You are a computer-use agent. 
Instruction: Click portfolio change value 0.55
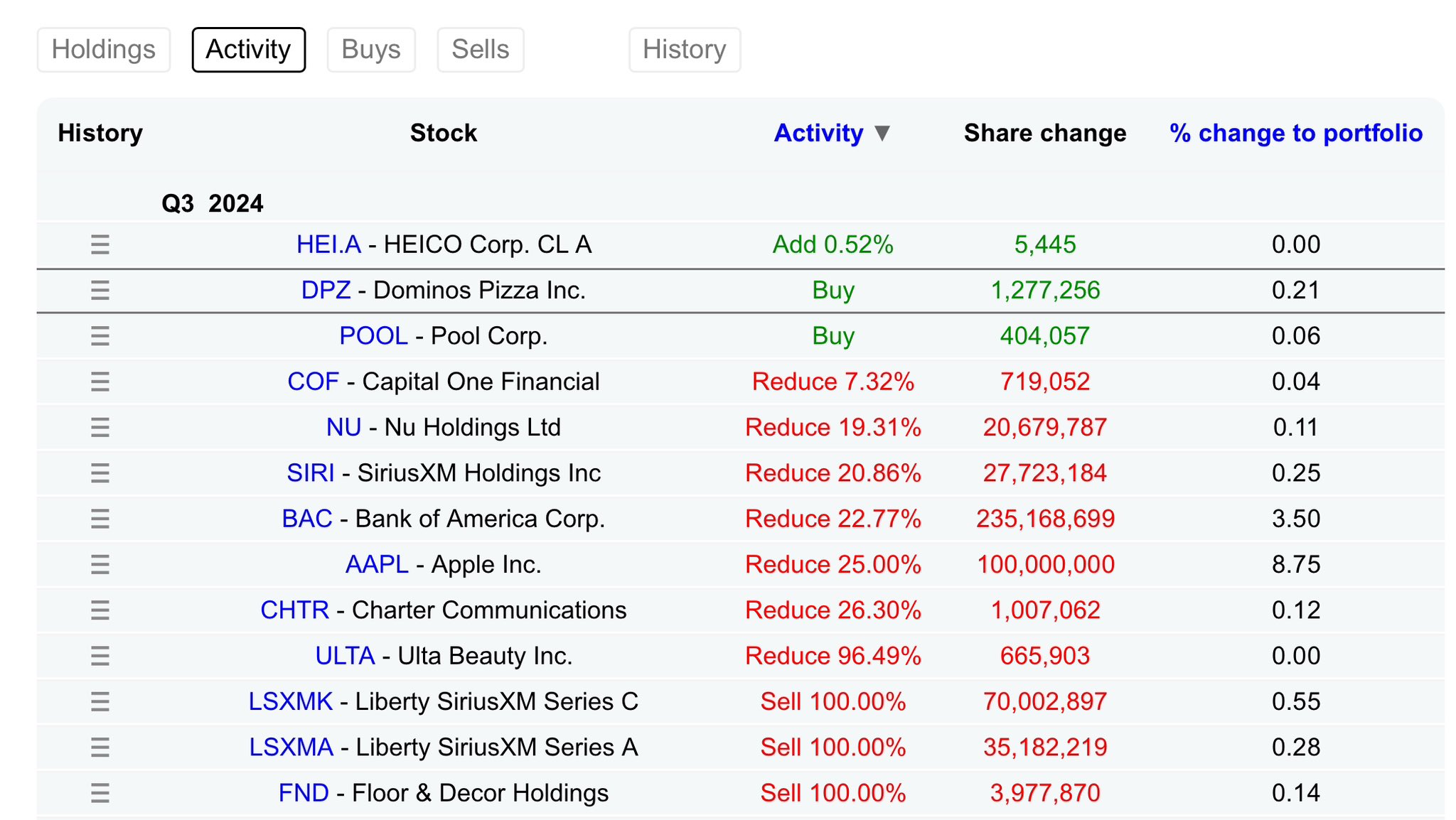(x=1296, y=701)
